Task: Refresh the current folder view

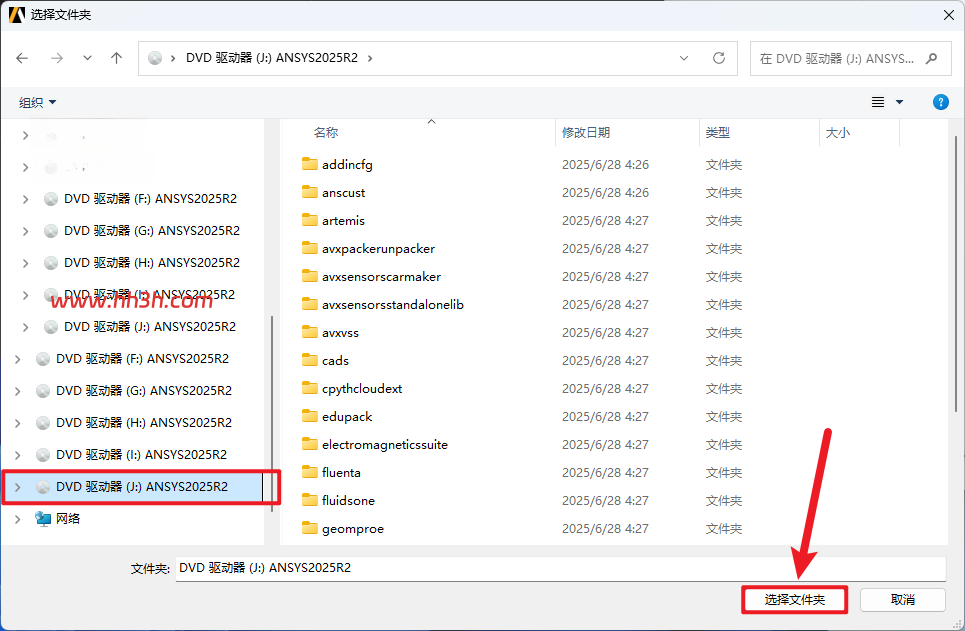Action: click(718, 58)
